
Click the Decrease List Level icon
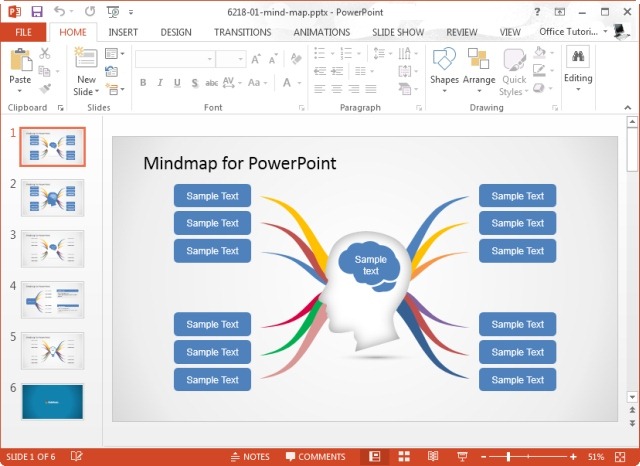[320, 71]
